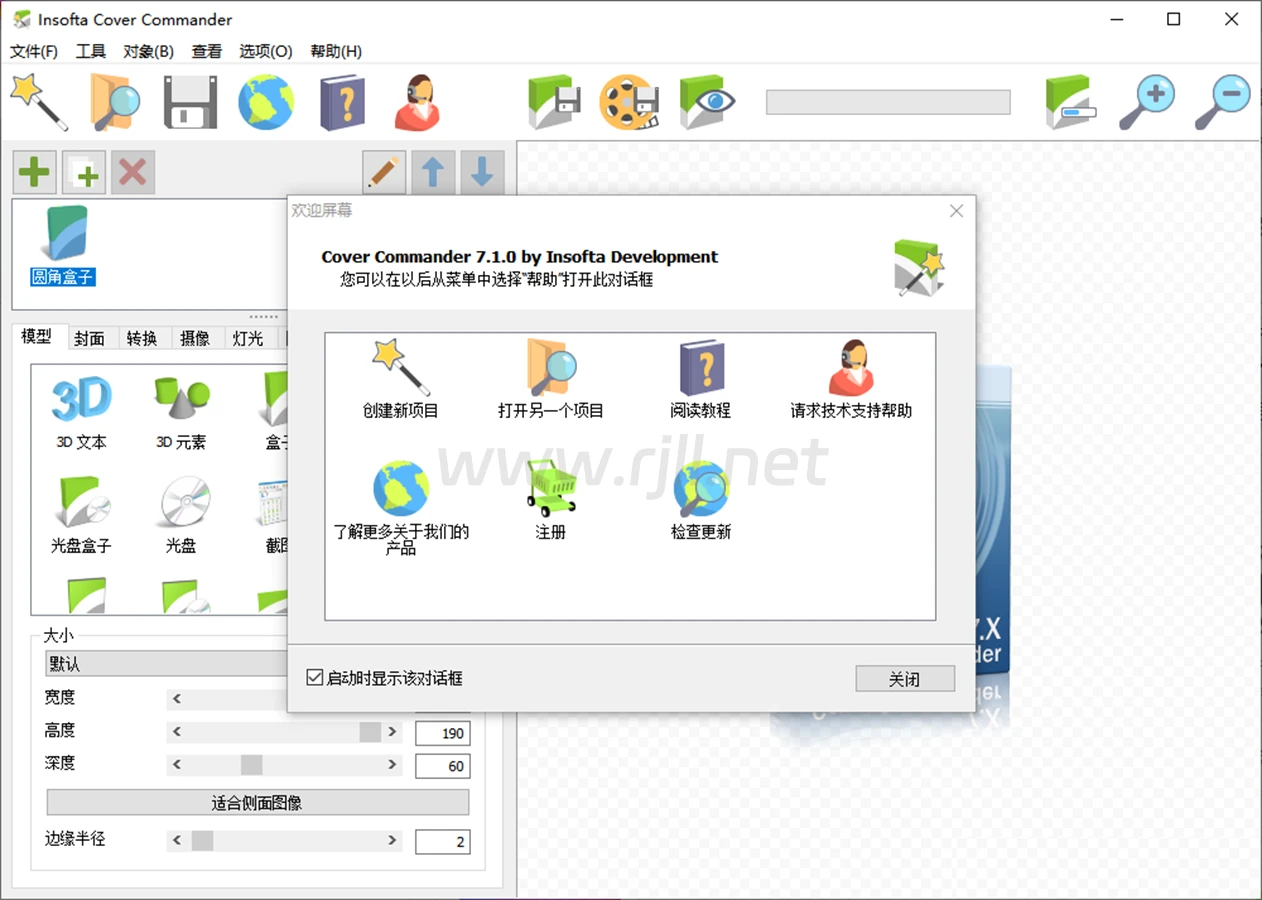
Task: Click the 关闭 button in welcome dialog
Action: tap(904, 679)
